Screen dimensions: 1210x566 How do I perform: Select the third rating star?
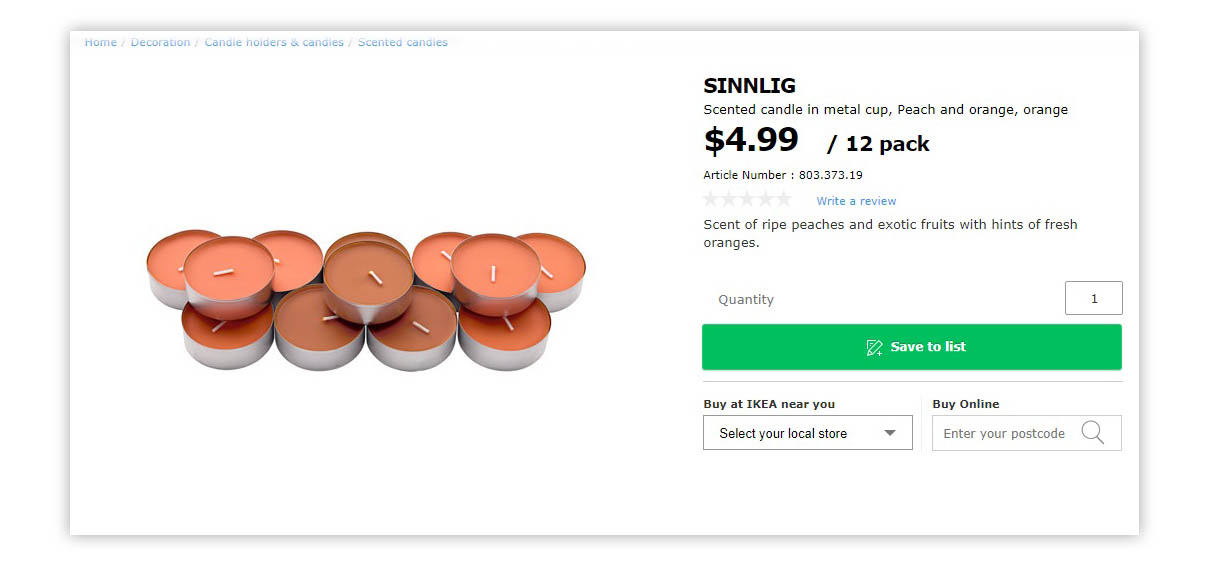pos(748,199)
